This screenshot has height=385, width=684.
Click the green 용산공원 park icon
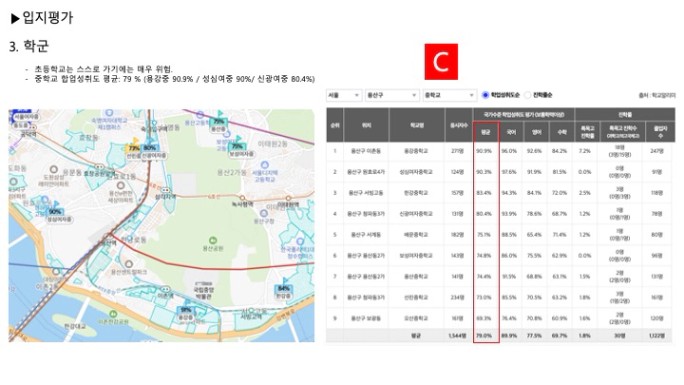tap(213, 240)
